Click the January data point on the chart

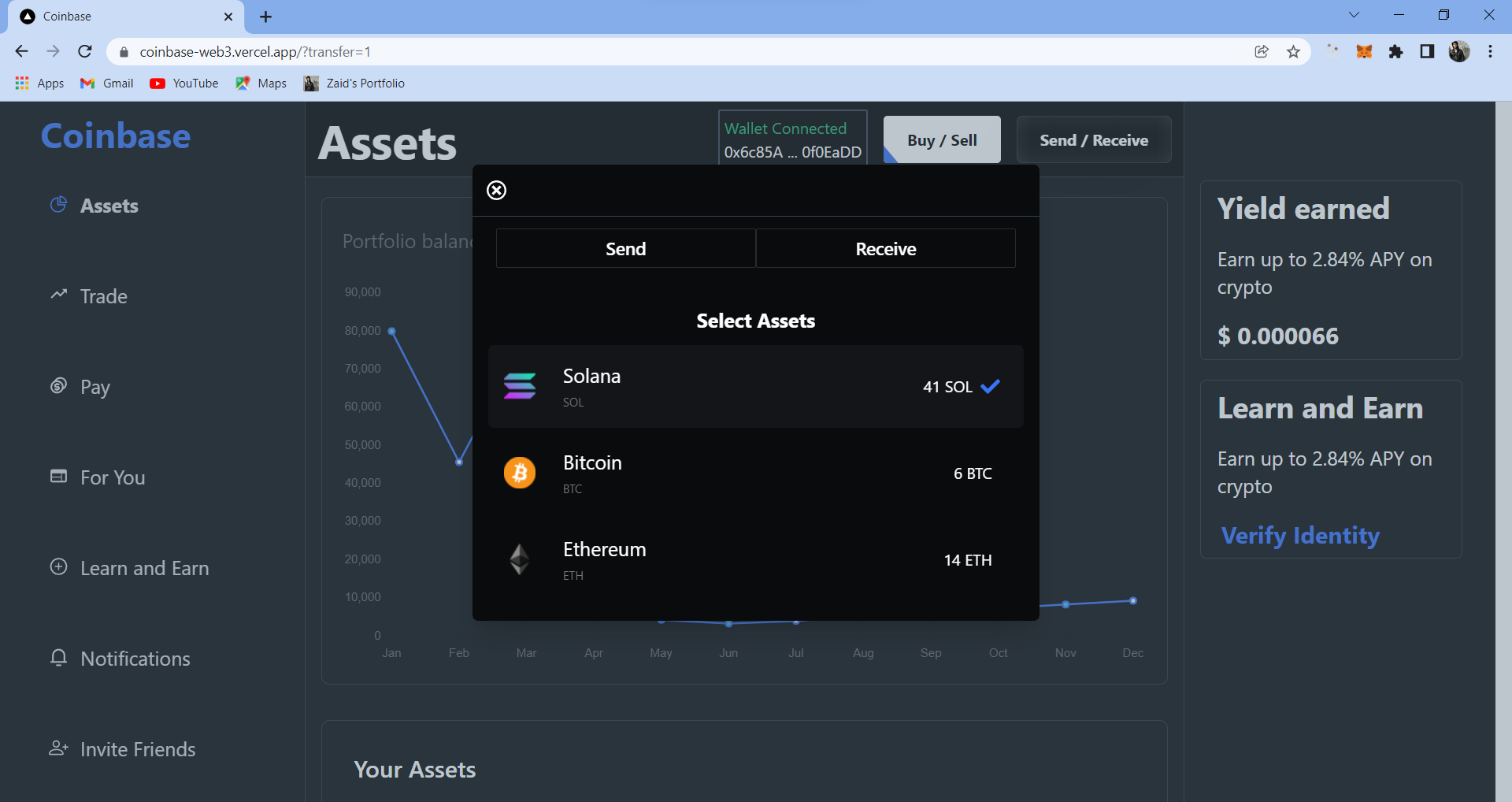click(391, 331)
